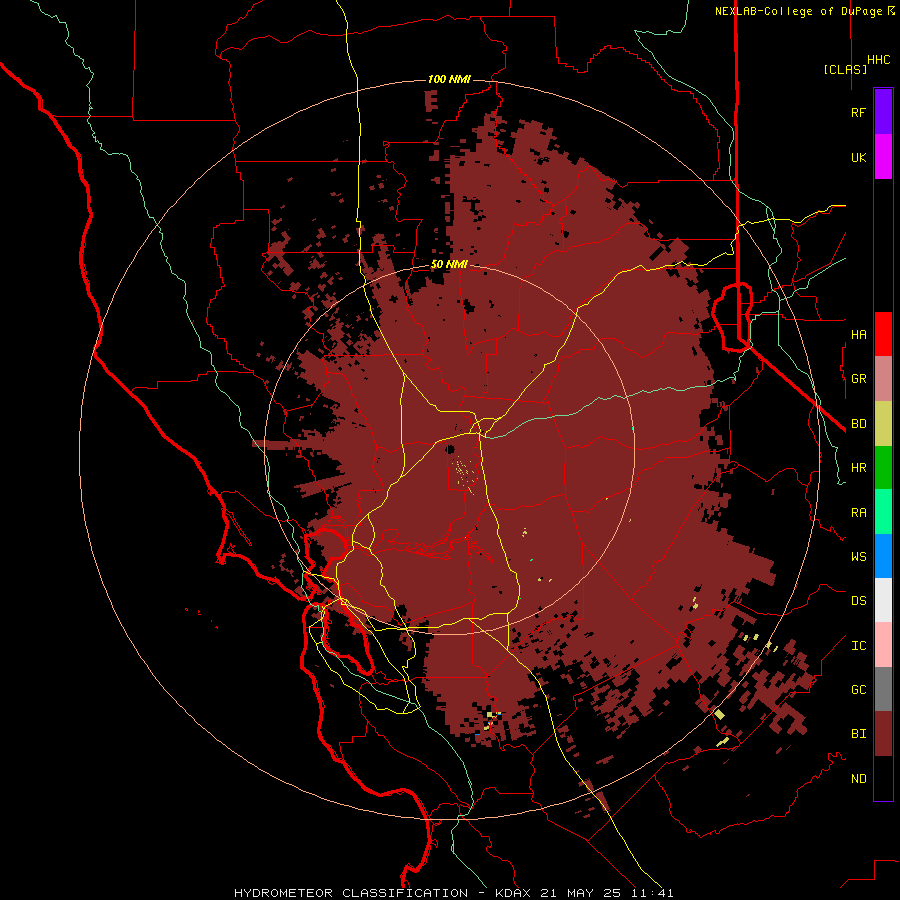Click the HR legend label
900x900 pixels.
point(858,468)
